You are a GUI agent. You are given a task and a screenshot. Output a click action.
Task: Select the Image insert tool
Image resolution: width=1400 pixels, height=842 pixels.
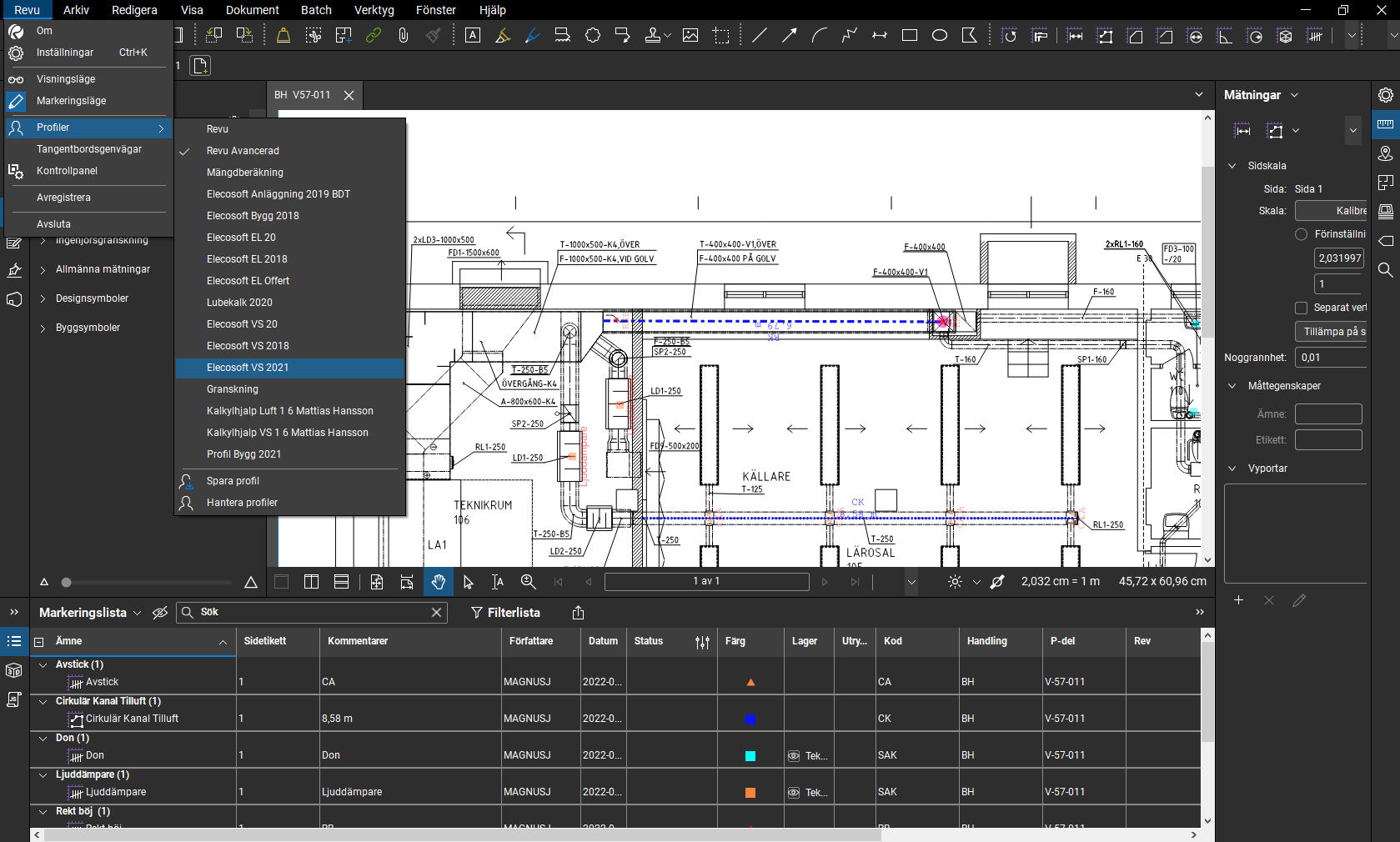coord(690,35)
